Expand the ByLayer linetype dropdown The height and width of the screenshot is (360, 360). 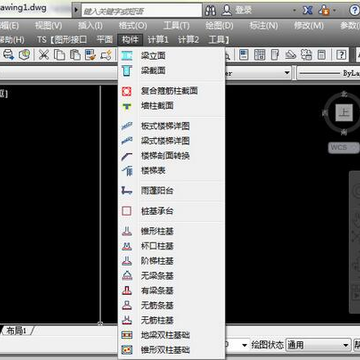click(328, 73)
